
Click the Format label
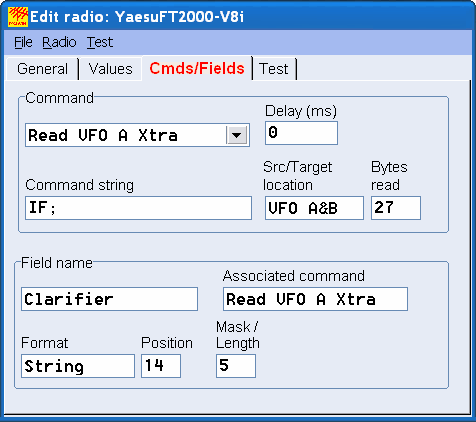click(x=45, y=343)
